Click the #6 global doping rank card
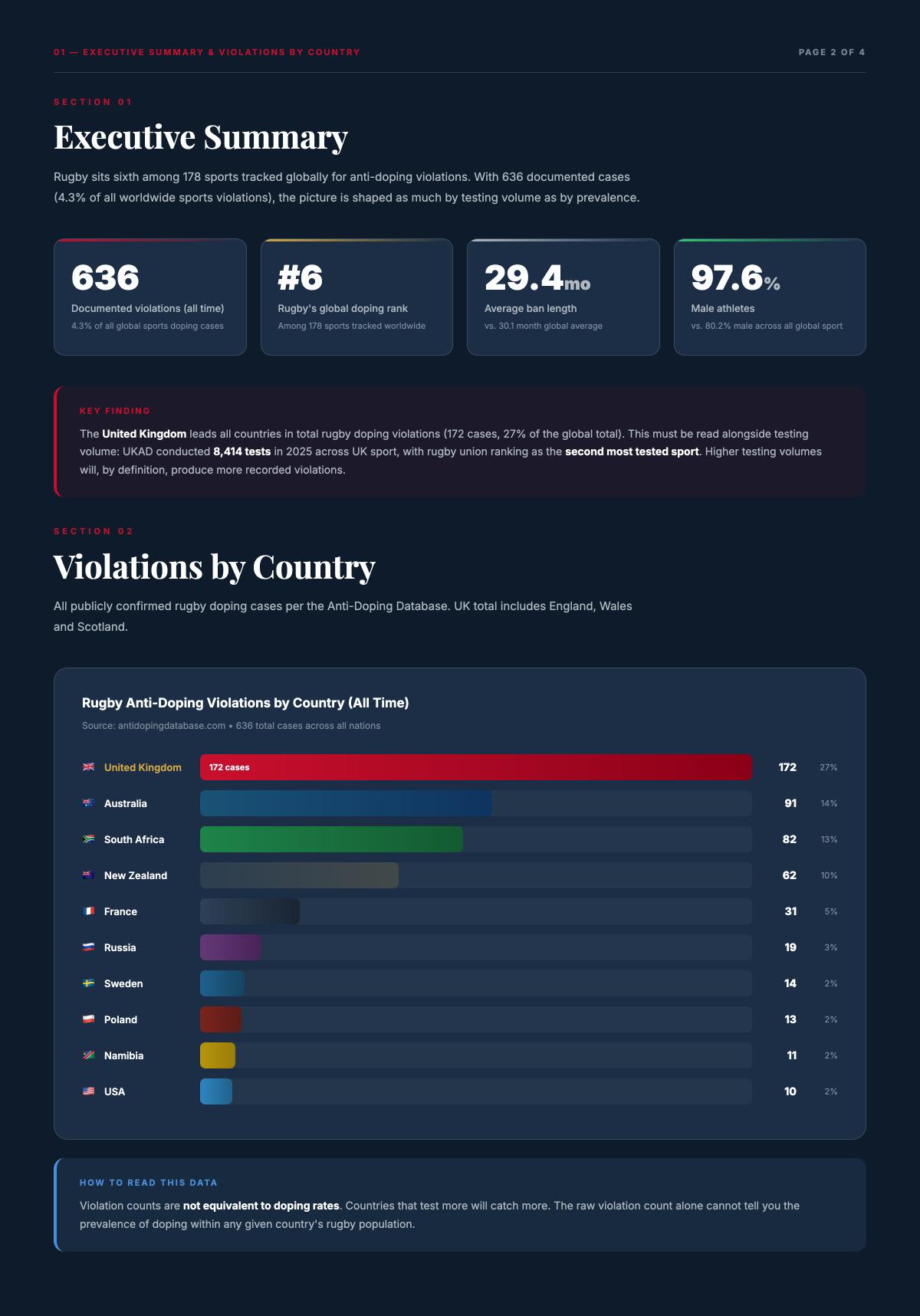Image resolution: width=920 pixels, height=1316 pixels. (x=356, y=297)
